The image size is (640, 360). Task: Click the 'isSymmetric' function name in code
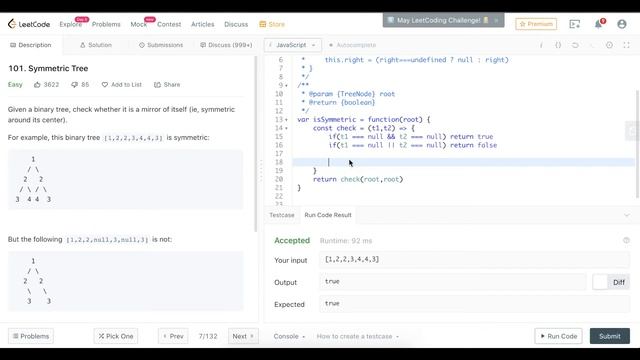pos(334,120)
